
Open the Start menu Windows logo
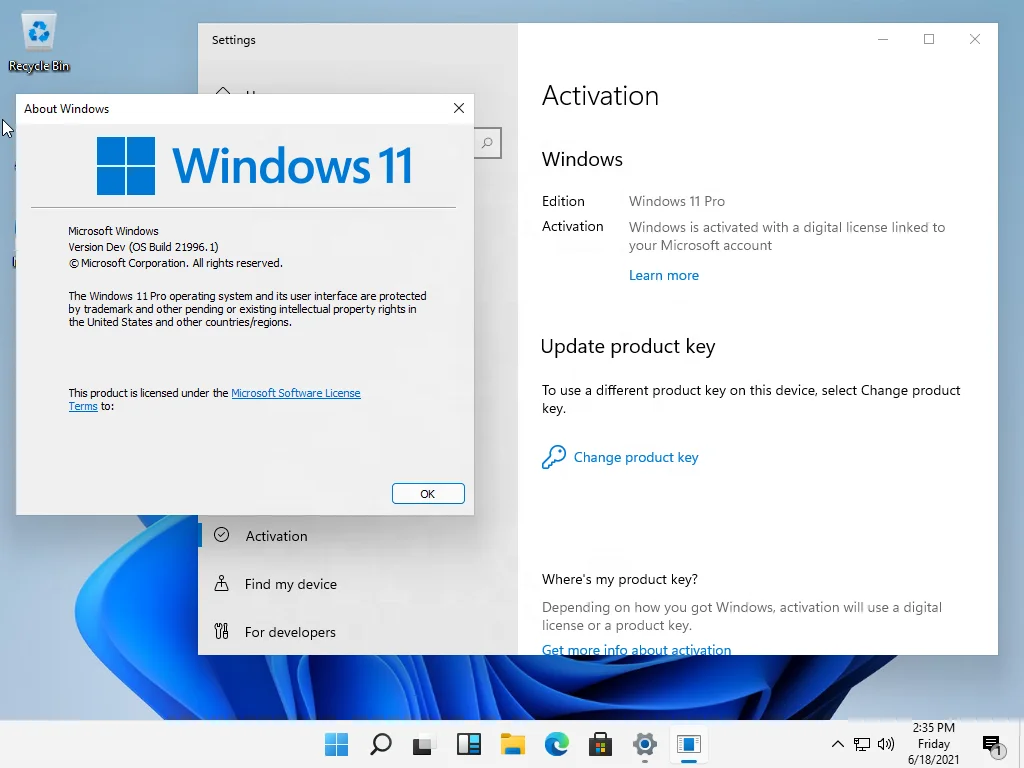point(337,744)
